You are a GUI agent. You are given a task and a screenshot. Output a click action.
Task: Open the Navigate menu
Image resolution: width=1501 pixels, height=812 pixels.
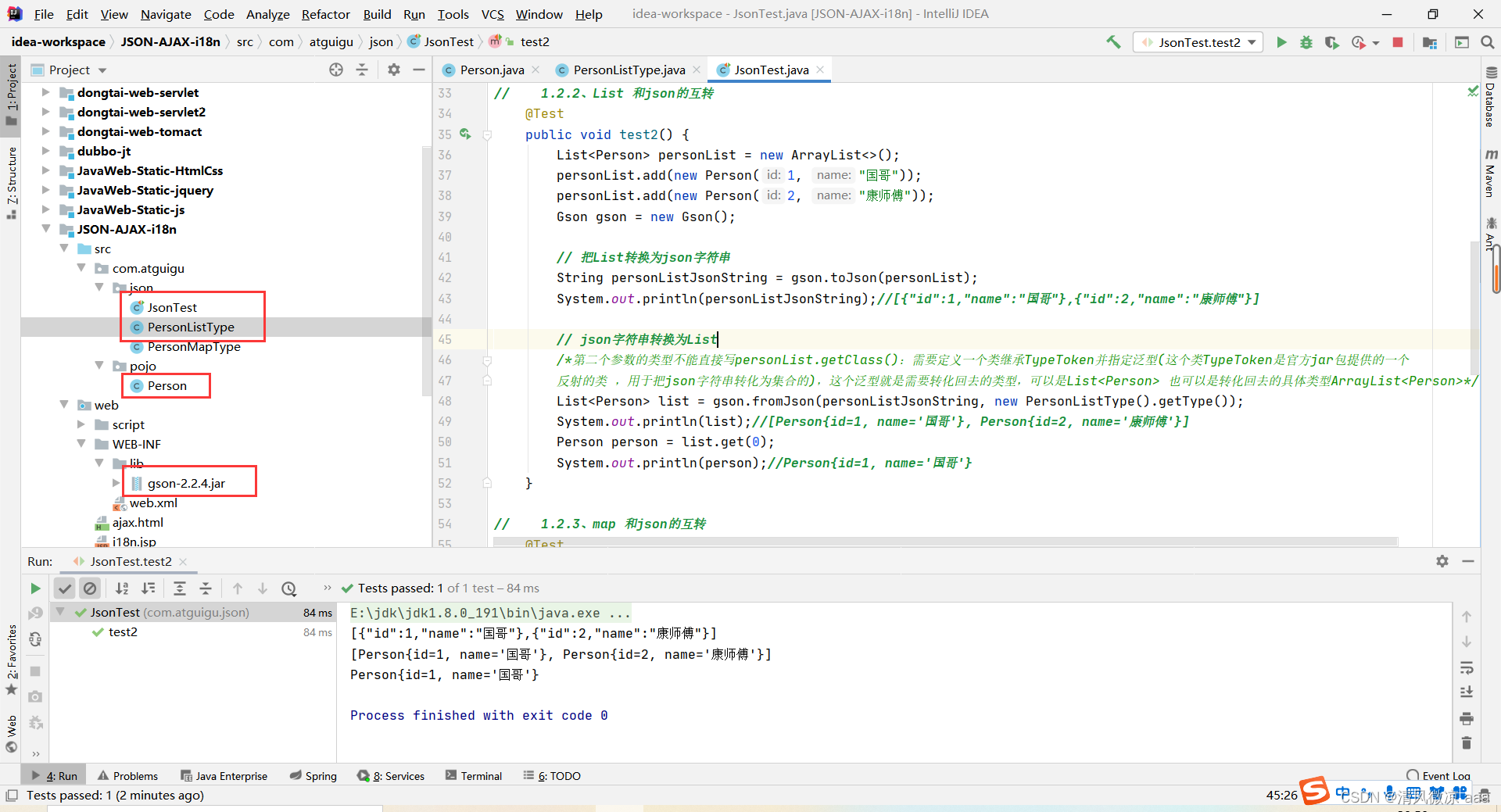(166, 14)
